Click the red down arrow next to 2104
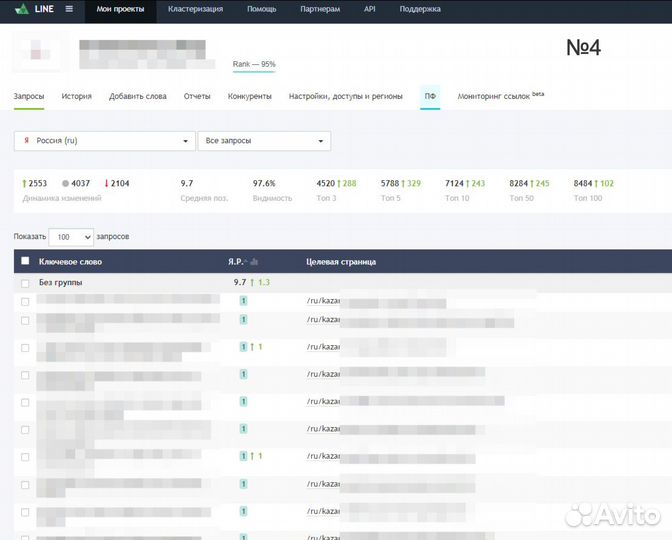 coord(106,184)
